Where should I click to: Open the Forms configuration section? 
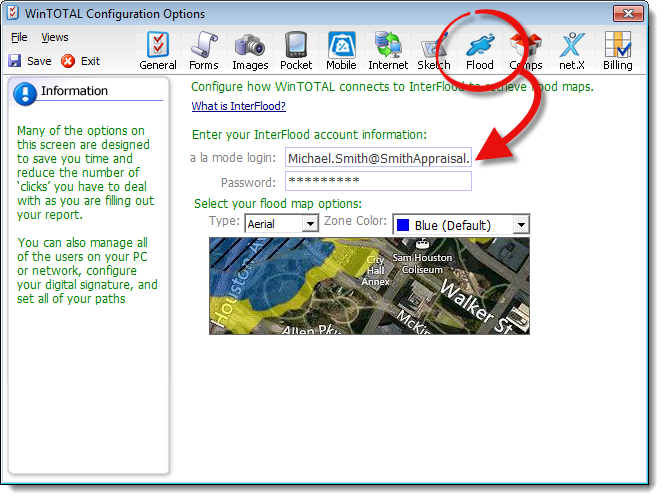coord(204,50)
